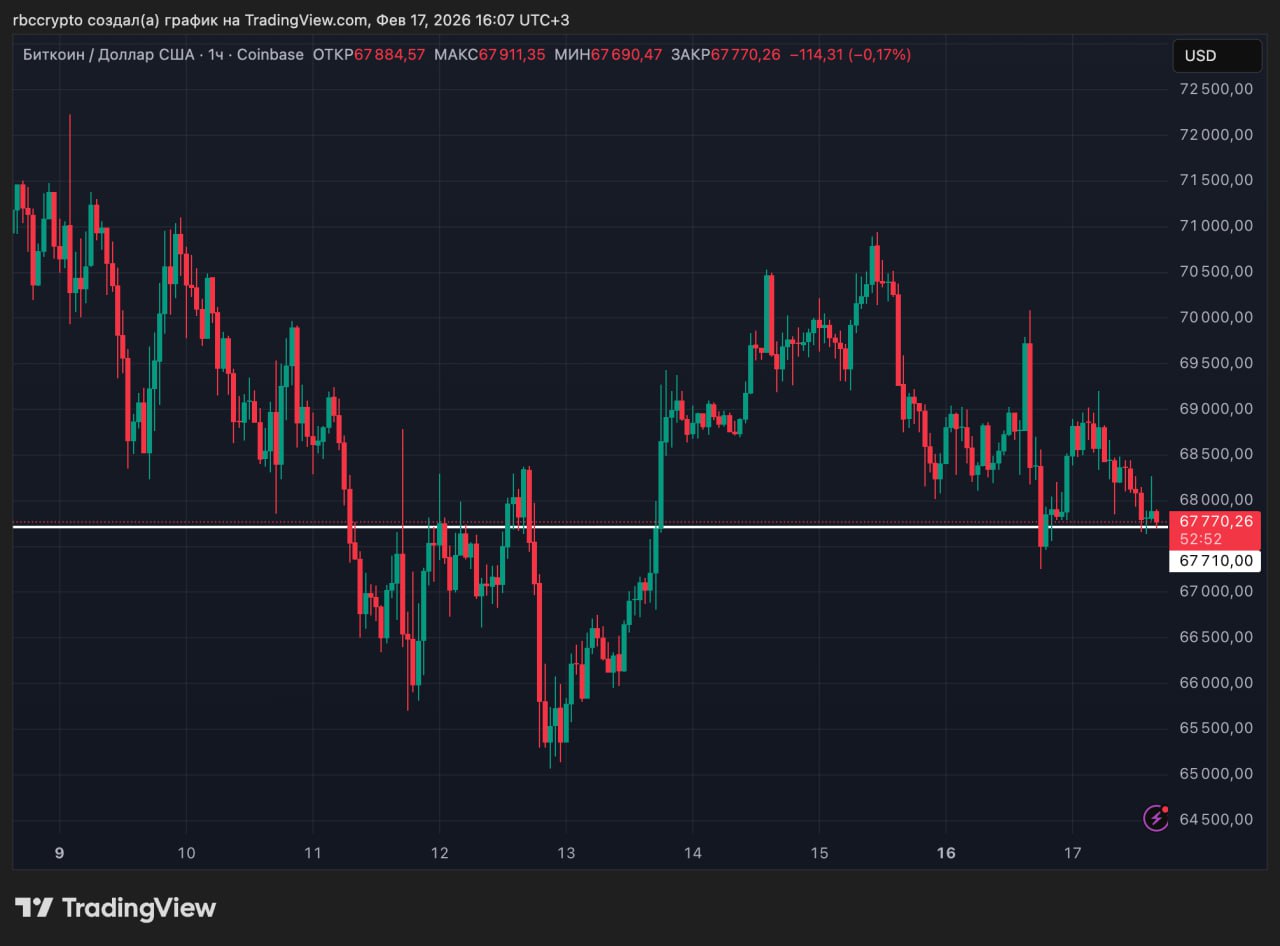This screenshot has width=1280, height=946.
Task: Click date 16 on the time axis
Action: click(x=946, y=853)
